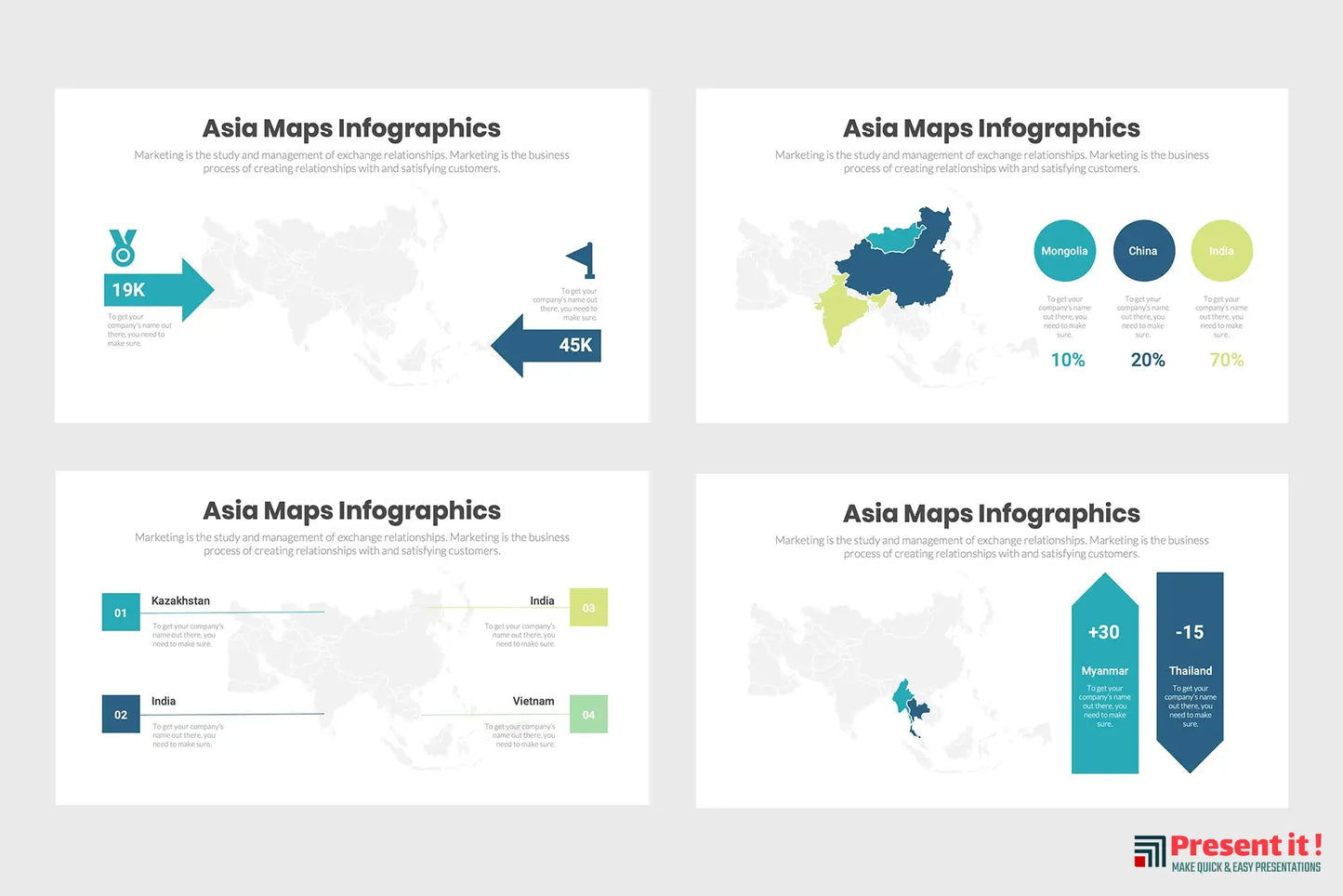Select the dark blue 02 number box
1343x896 pixels.
[121, 714]
